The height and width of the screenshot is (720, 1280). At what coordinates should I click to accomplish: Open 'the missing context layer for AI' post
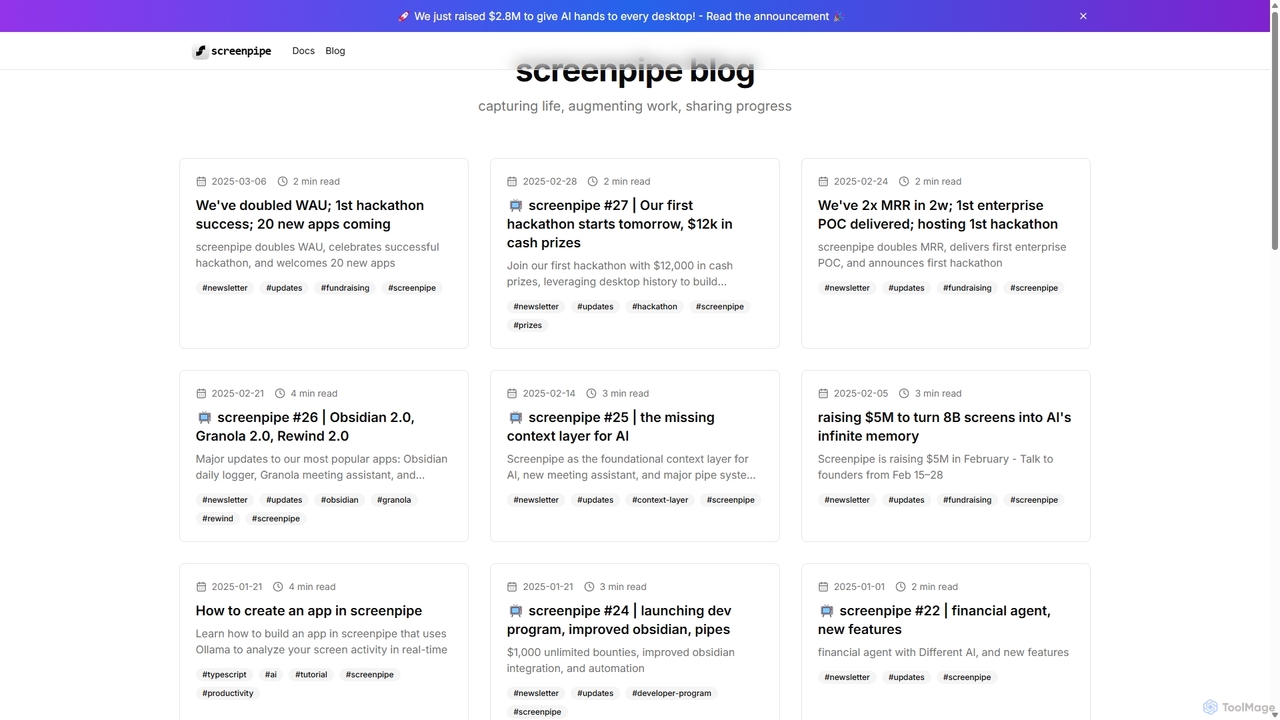(611, 427)
